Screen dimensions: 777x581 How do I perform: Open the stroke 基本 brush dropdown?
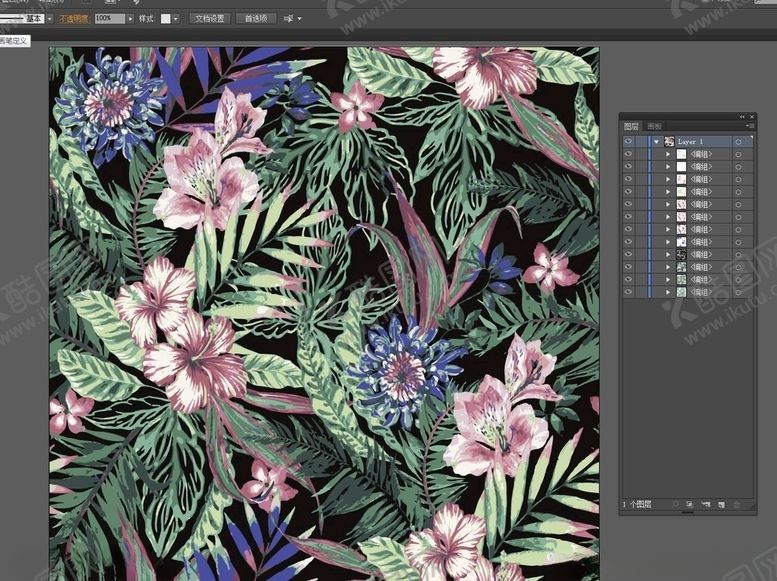(50, 19)
